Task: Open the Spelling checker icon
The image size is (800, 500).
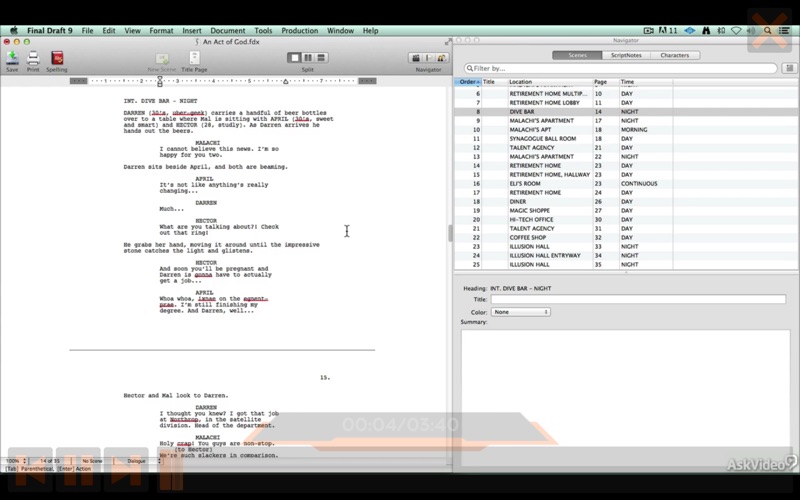Action: [x=57, y=58]
